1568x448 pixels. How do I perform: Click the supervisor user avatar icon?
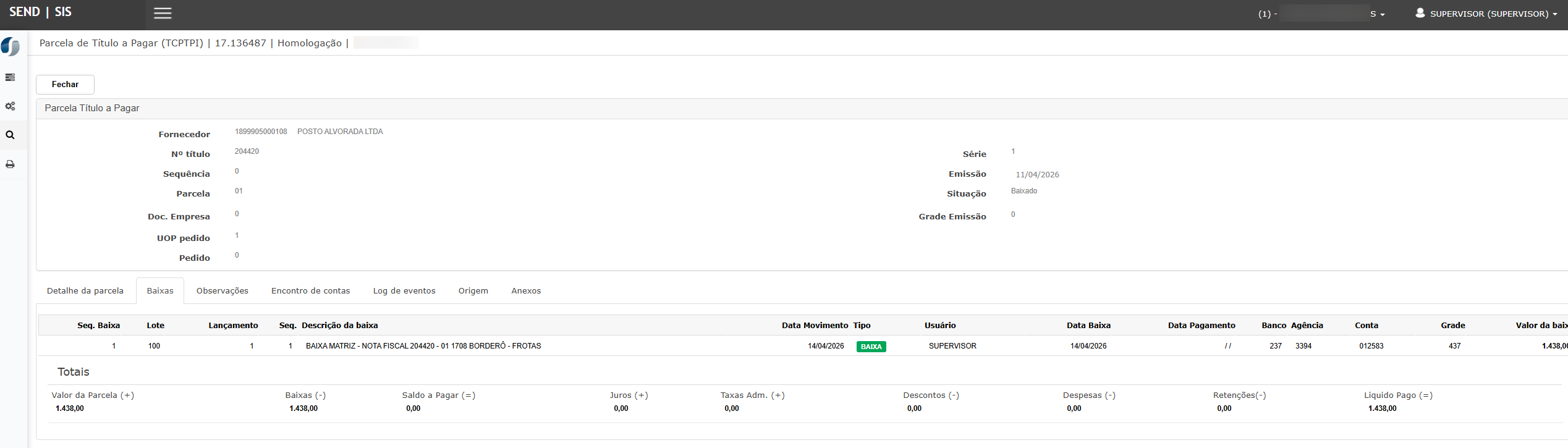coord(1420,13)
